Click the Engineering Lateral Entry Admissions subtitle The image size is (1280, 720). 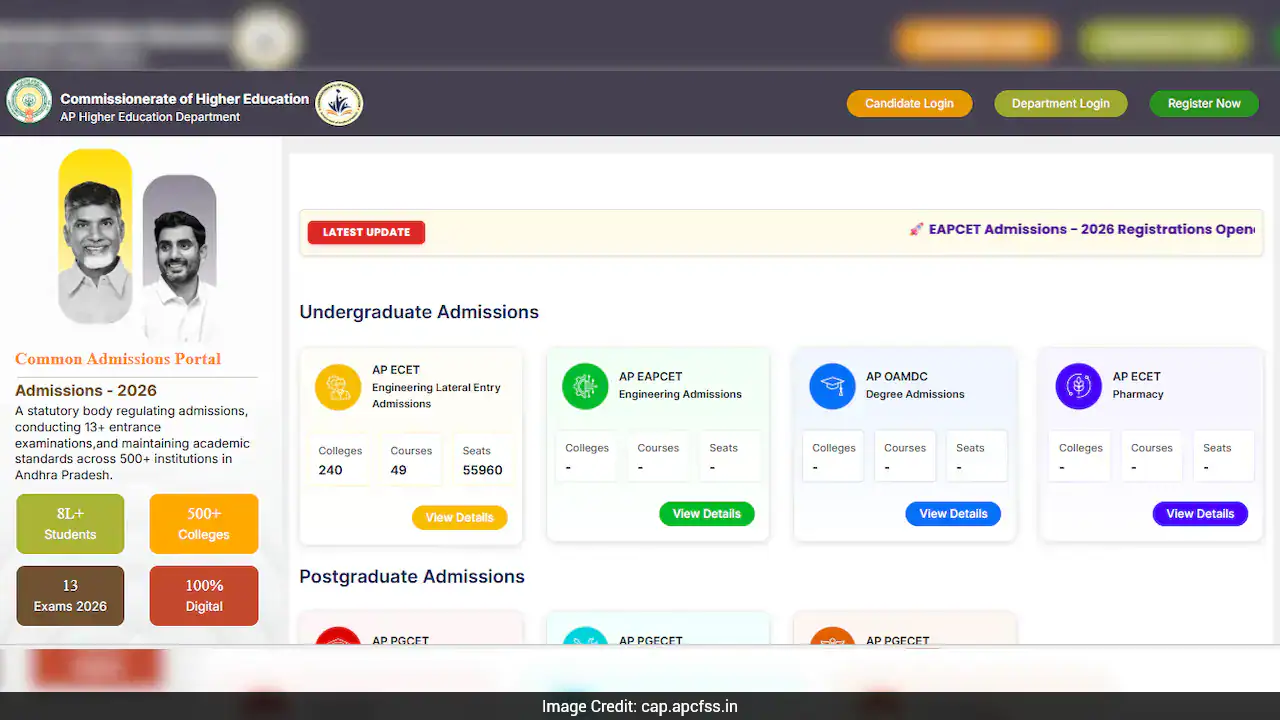click(436, 396)
